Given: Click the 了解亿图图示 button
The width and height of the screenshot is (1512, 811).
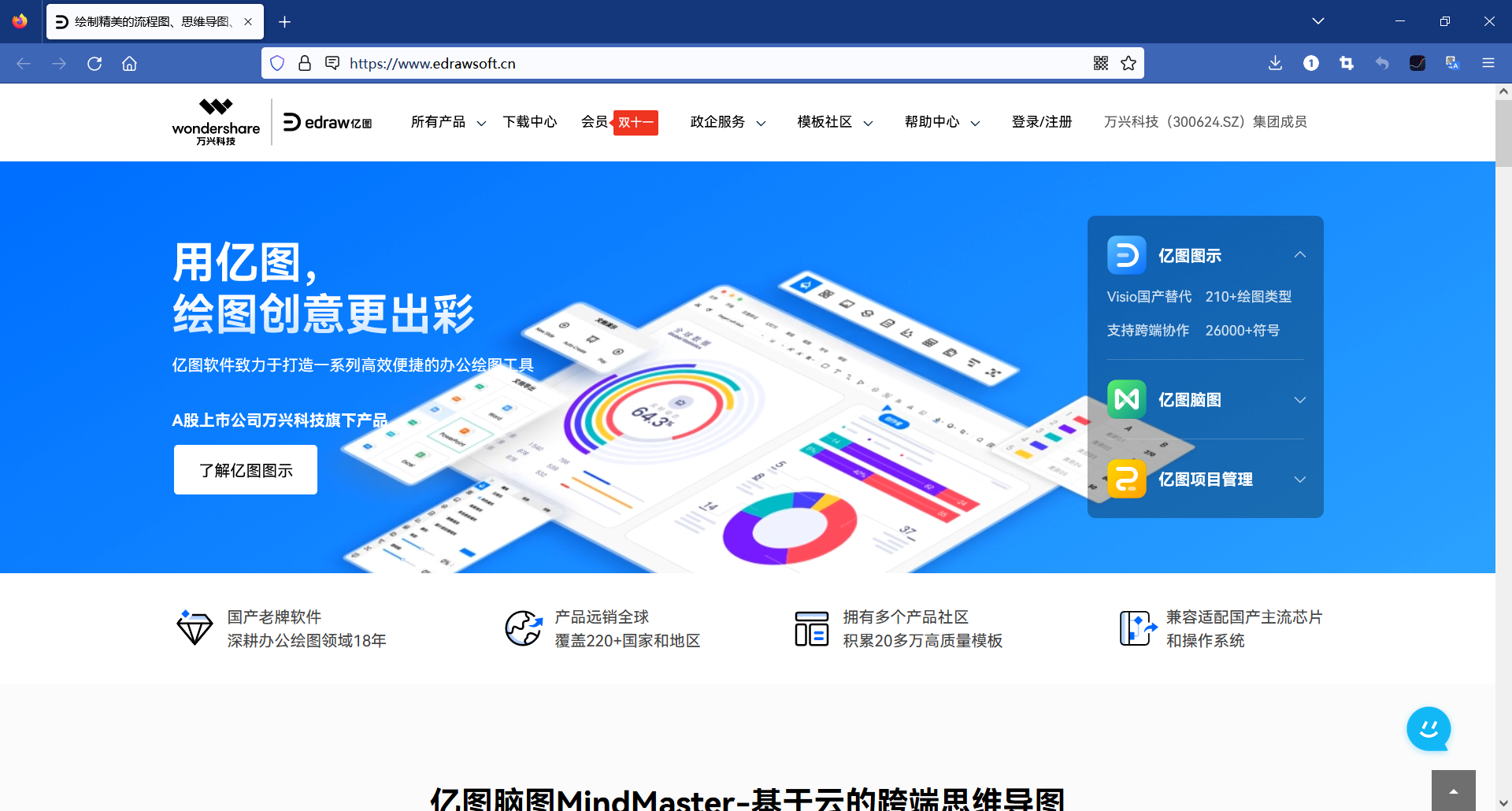Looking at the screenshot, I should tap(246, 470).
